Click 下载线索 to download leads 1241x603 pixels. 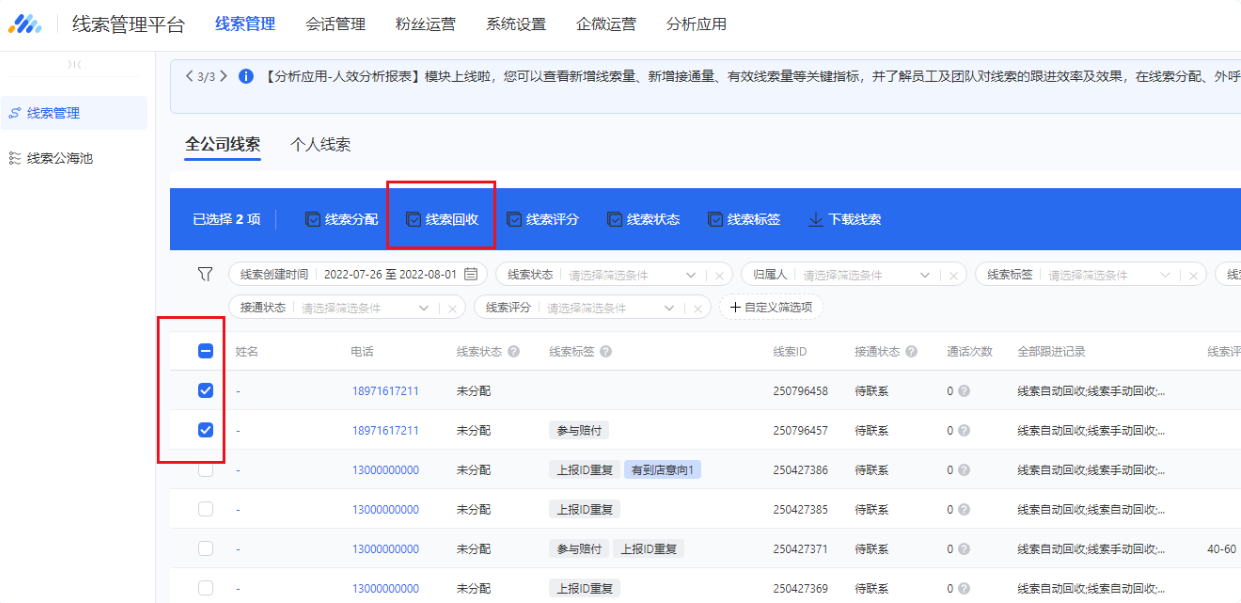847,219
